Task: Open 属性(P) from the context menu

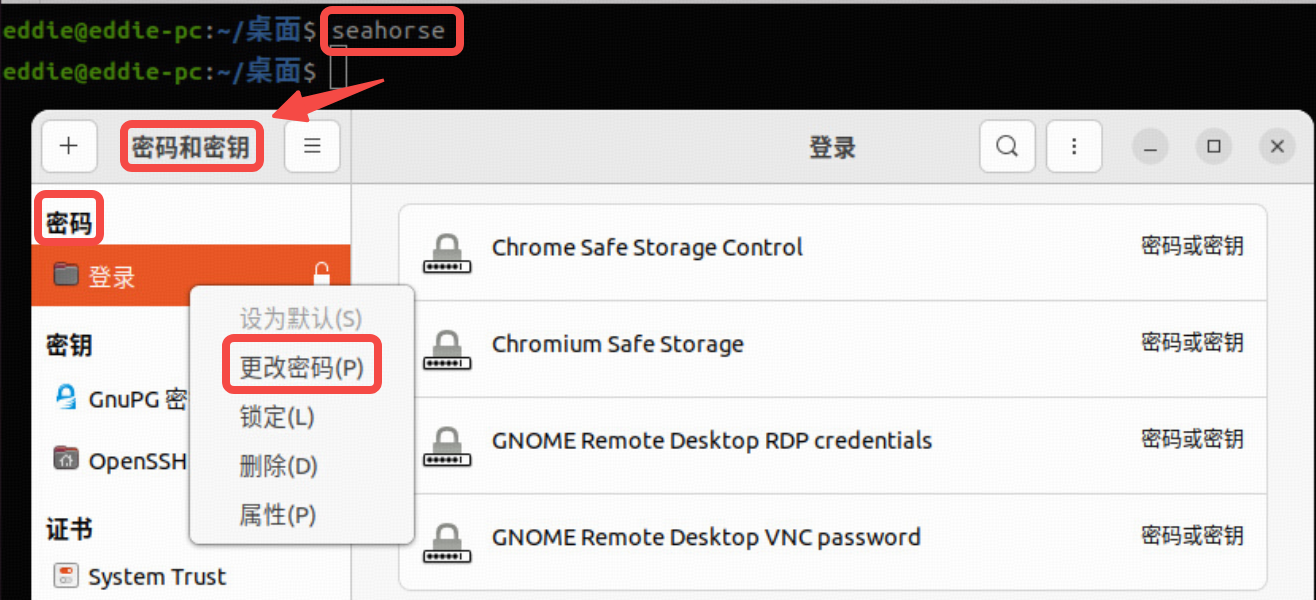Action: pos(277,515)
